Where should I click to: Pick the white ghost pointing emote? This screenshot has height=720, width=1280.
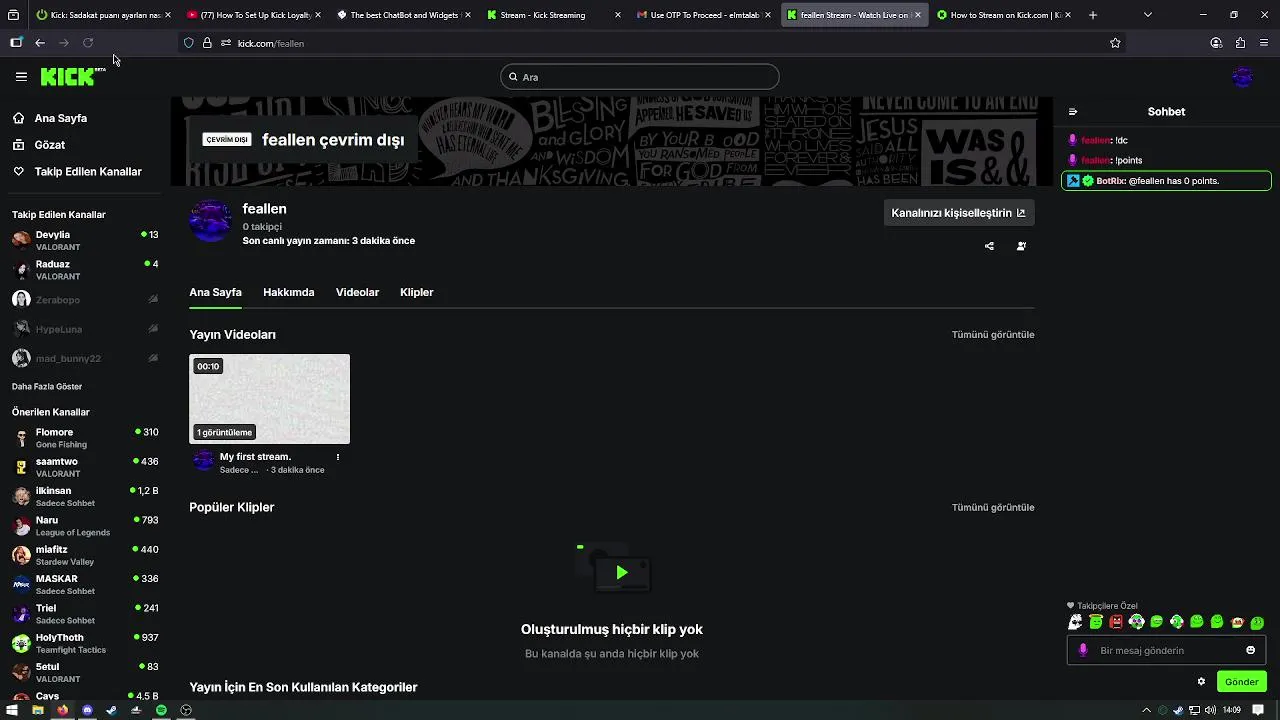(x=1075, y=622)
